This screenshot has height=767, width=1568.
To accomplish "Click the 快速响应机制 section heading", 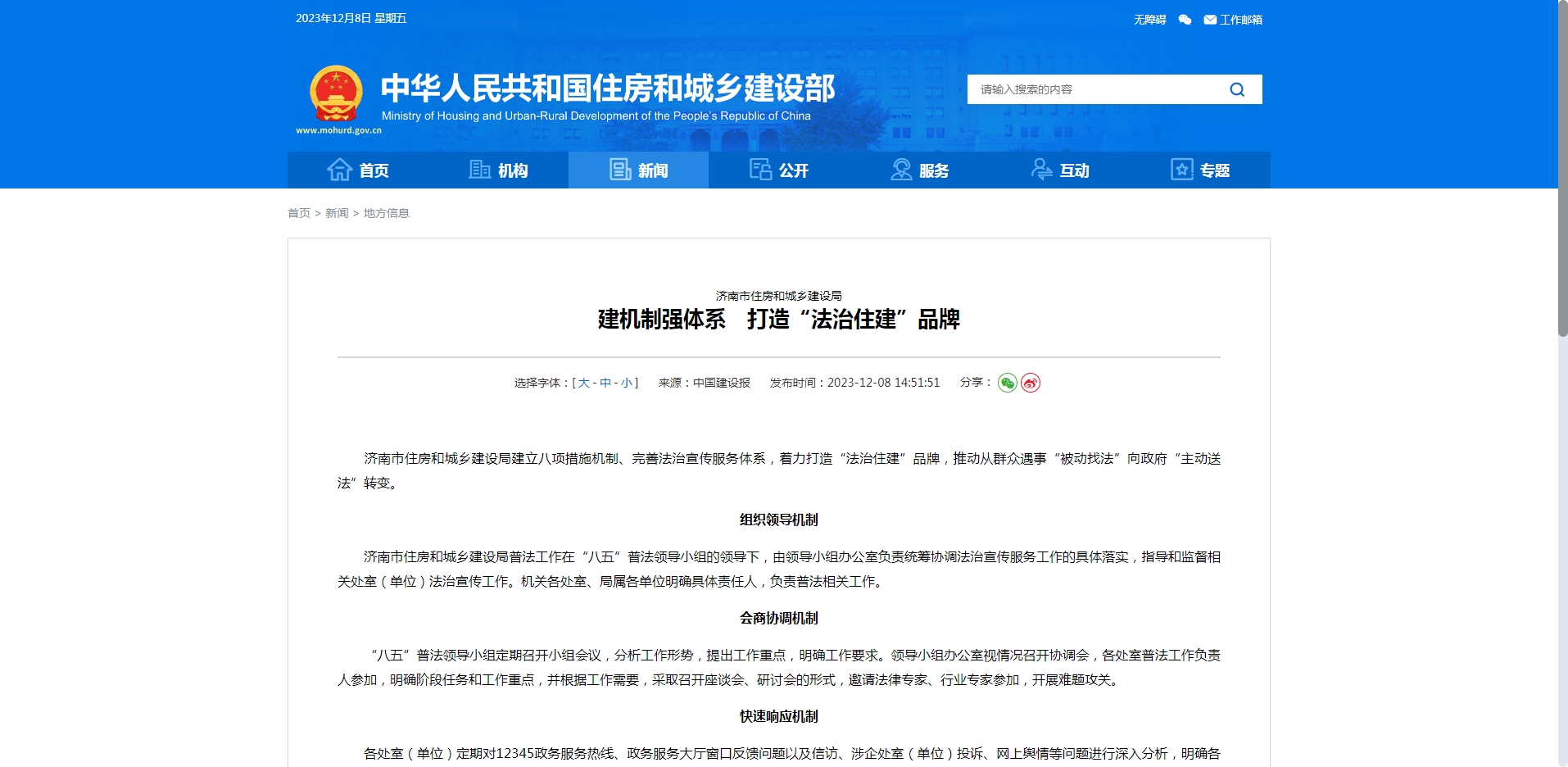I will (x=778, y=716).
